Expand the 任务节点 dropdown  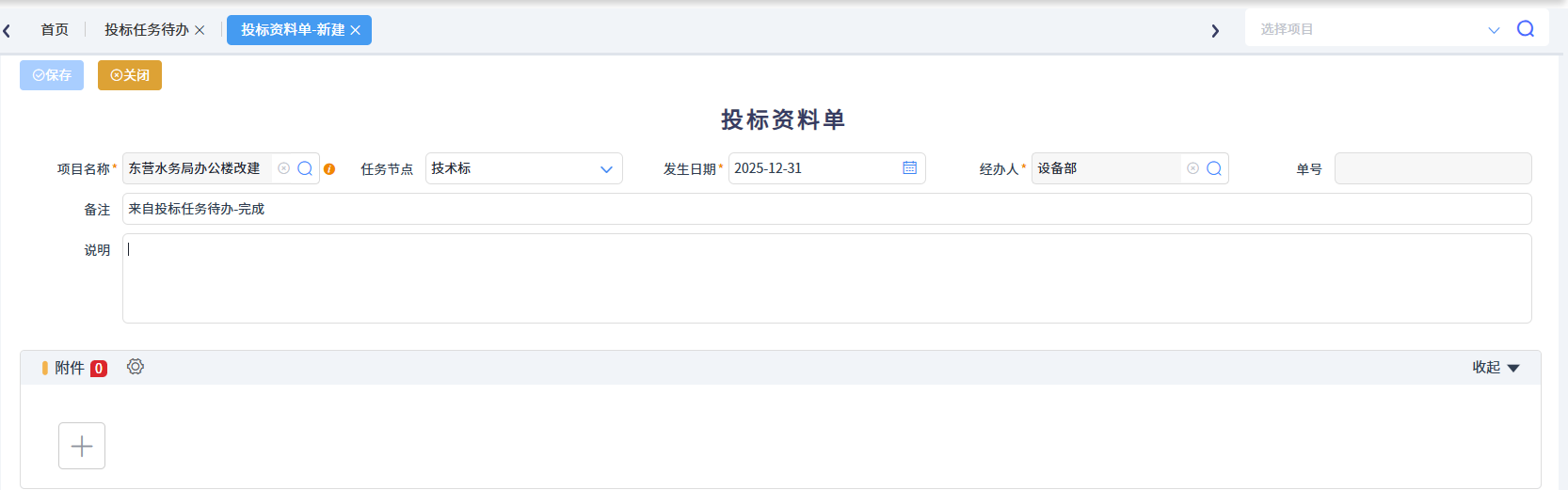coord(606,169)
